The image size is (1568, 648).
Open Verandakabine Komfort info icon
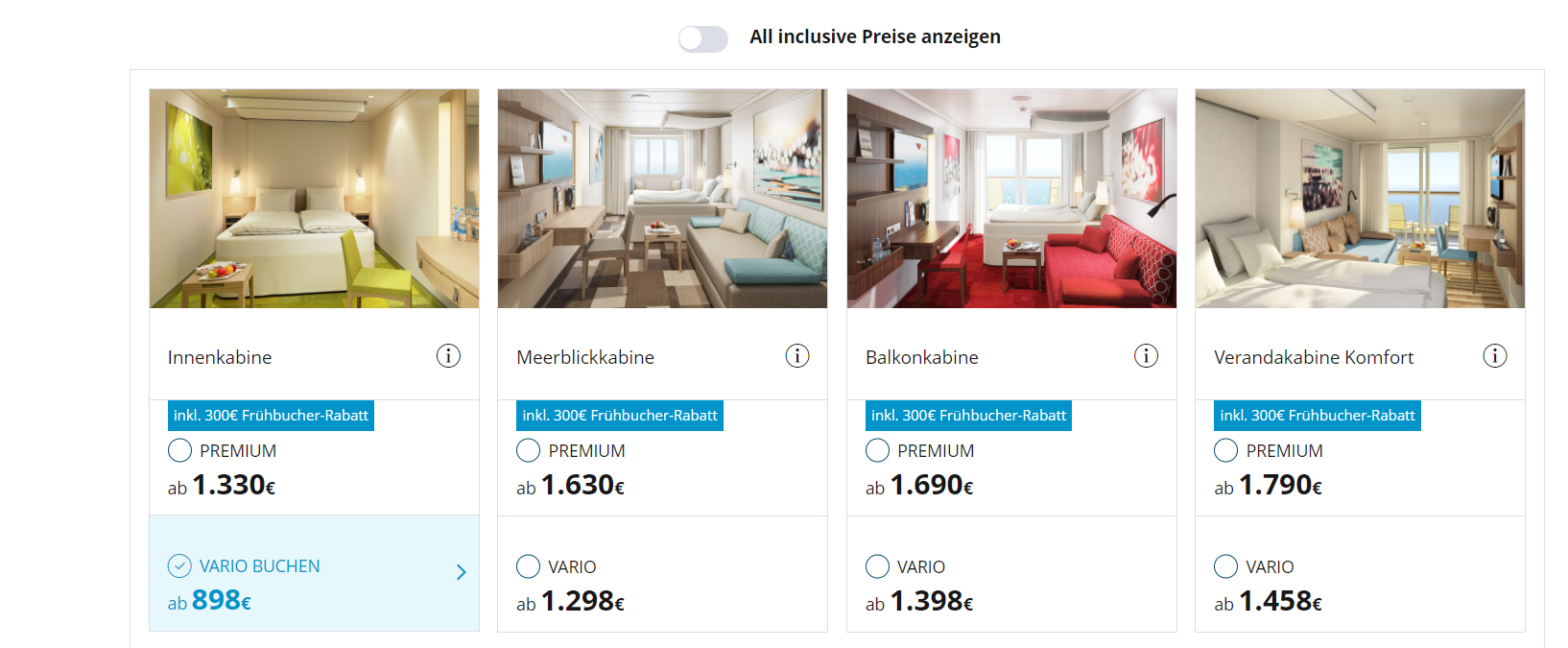(1495, 356)
